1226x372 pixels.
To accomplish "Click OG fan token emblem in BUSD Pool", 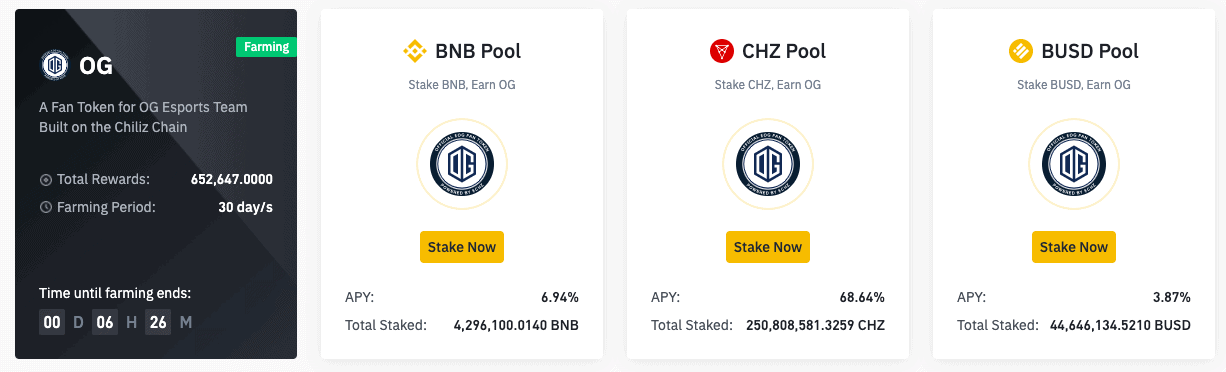I will pyautogui.click(x=1074, y=164).
